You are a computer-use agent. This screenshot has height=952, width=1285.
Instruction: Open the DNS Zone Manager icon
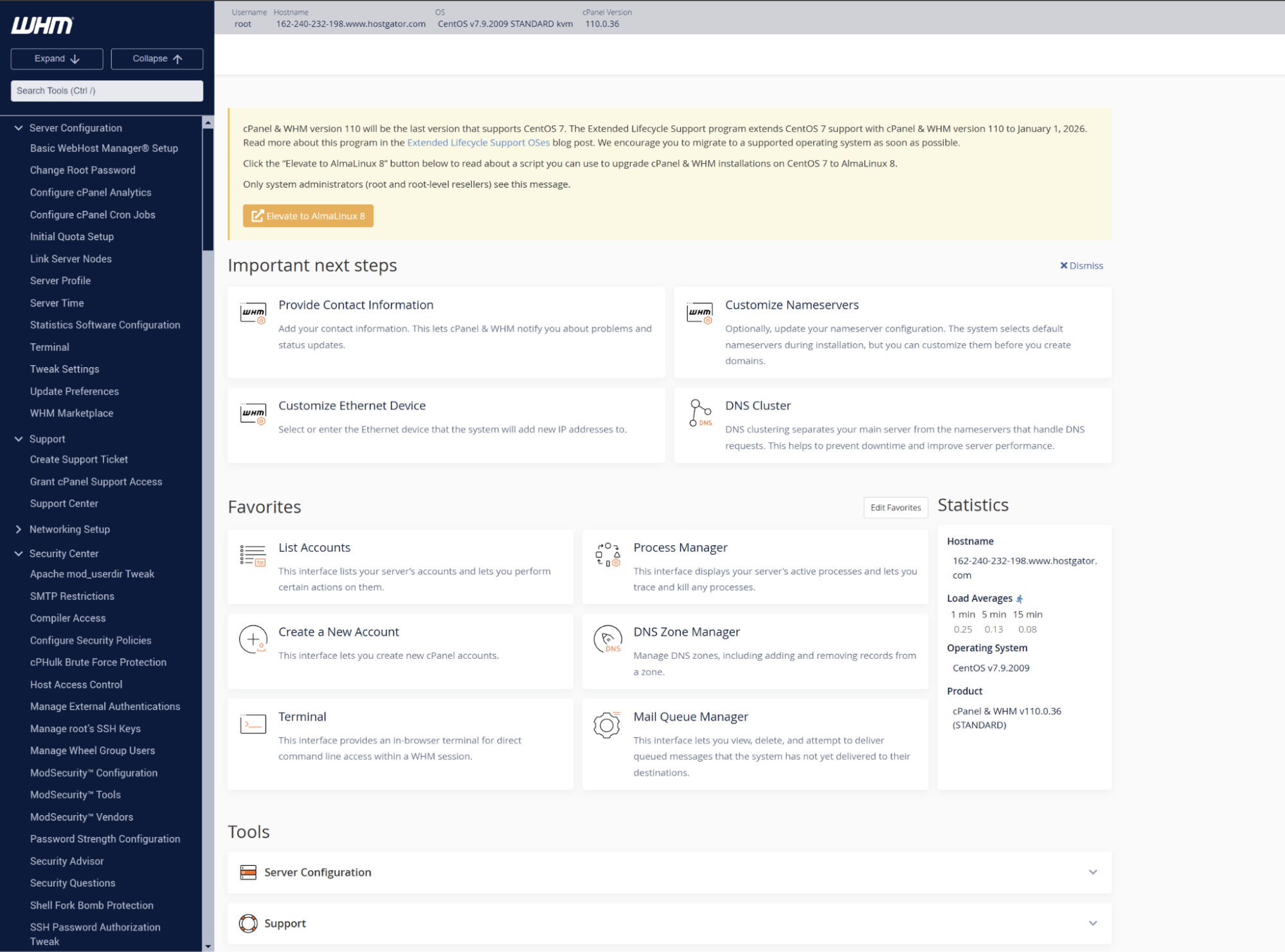tap(607, 639)
